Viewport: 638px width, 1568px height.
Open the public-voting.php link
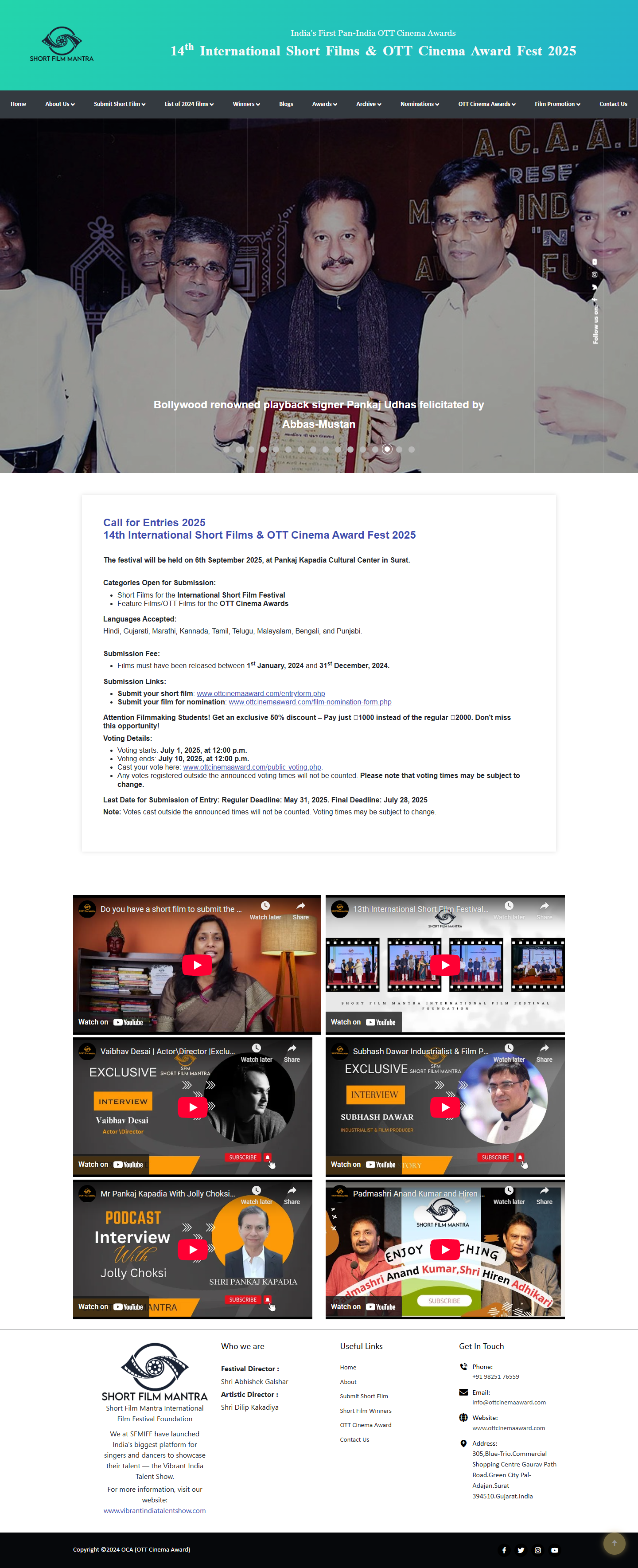tap(252, 767)
